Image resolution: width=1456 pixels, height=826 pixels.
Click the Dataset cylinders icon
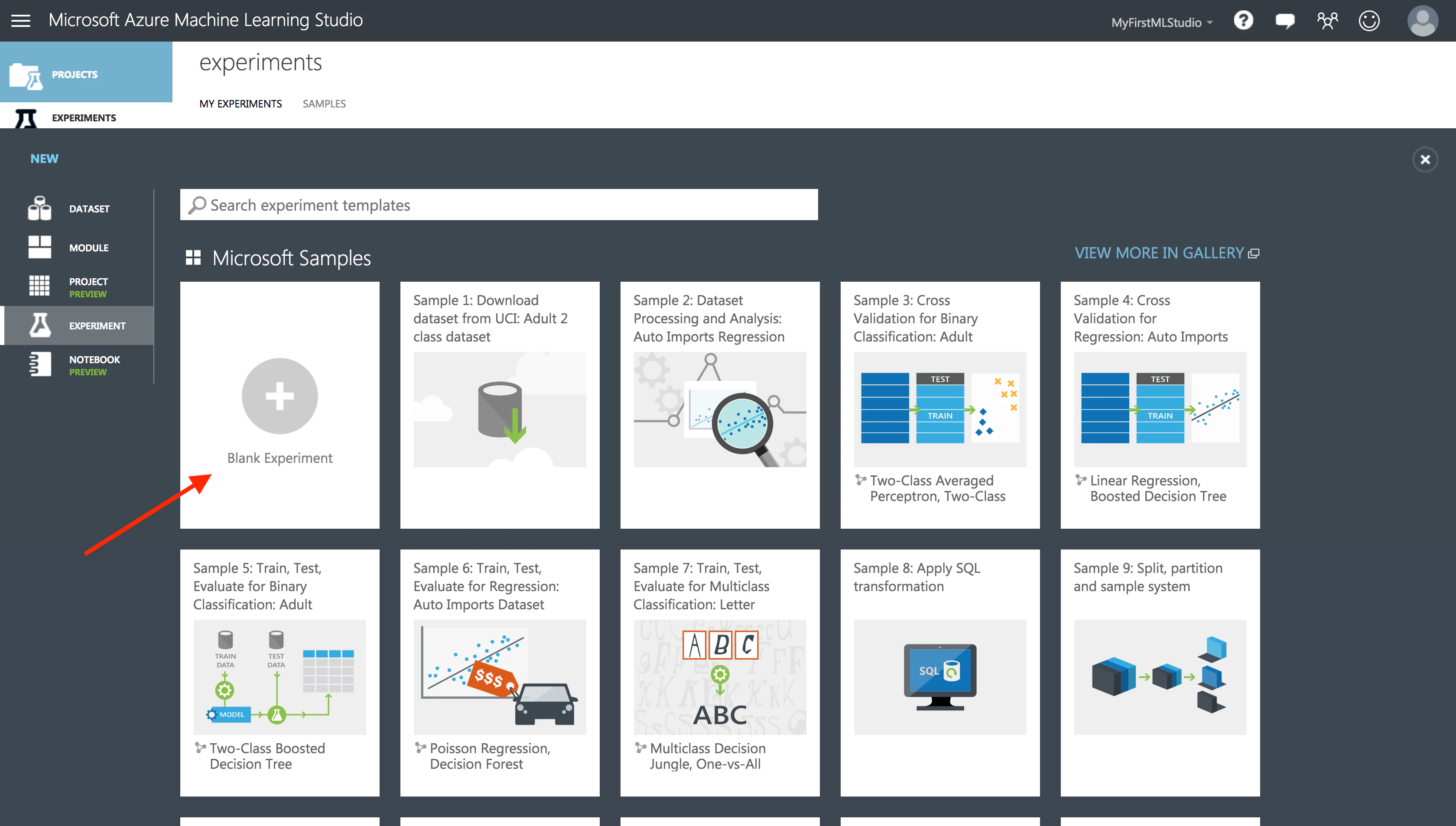click(39, 208)
